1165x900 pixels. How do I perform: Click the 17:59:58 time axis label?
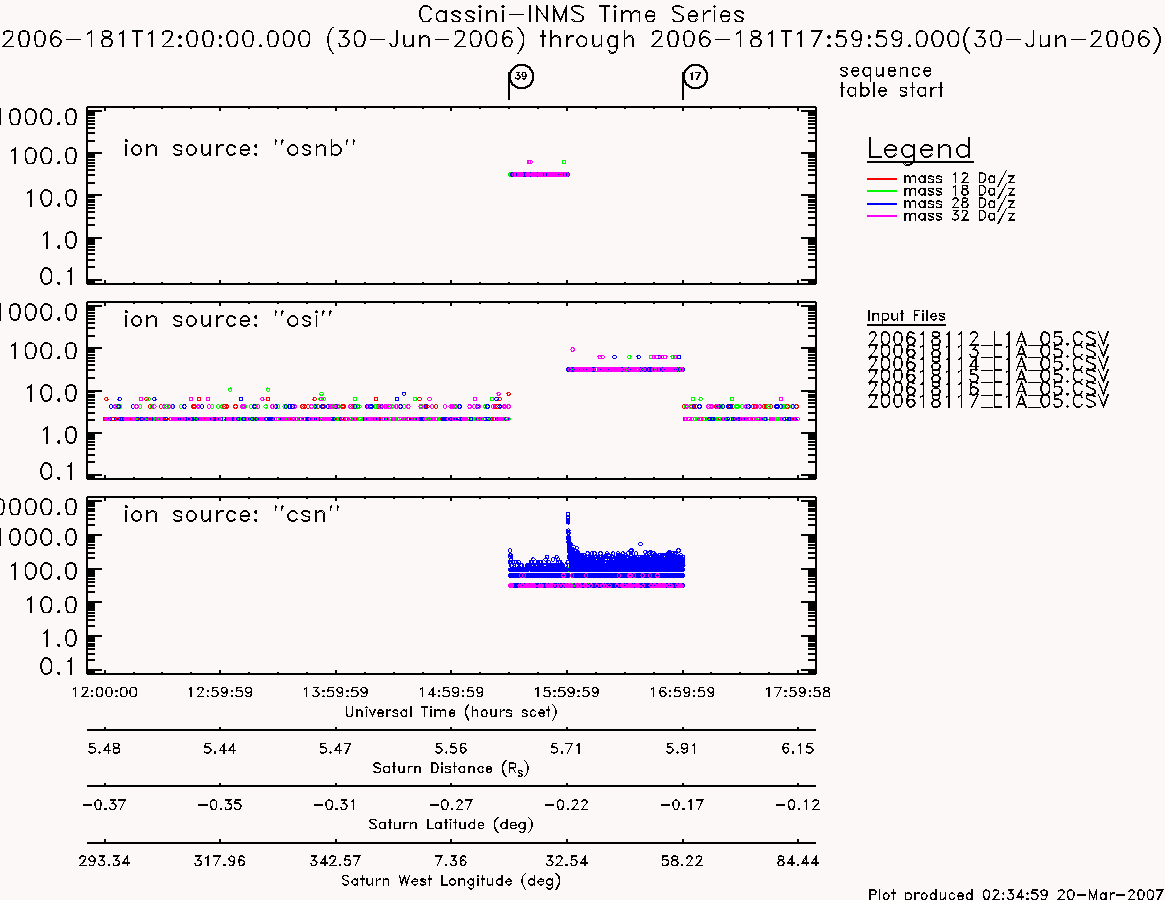point(798,692)
